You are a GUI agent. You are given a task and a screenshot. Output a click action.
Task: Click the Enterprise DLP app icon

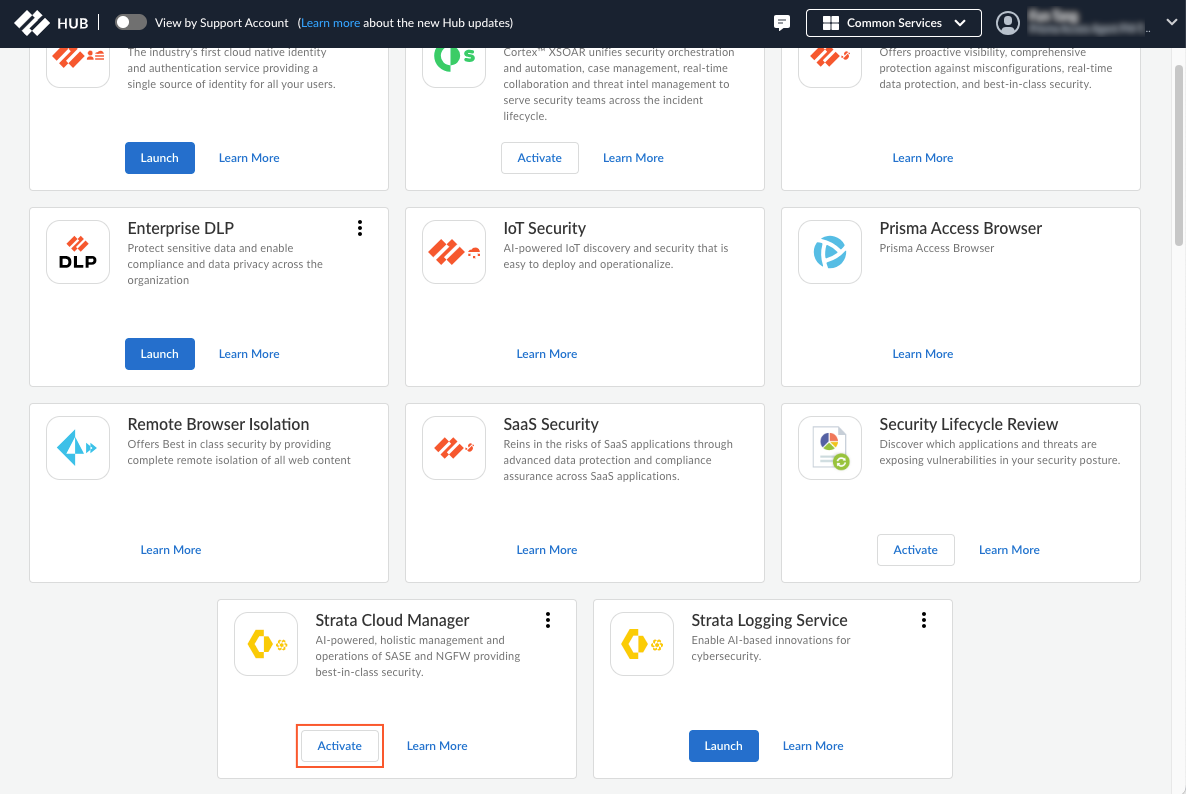(x=78, y=252)
